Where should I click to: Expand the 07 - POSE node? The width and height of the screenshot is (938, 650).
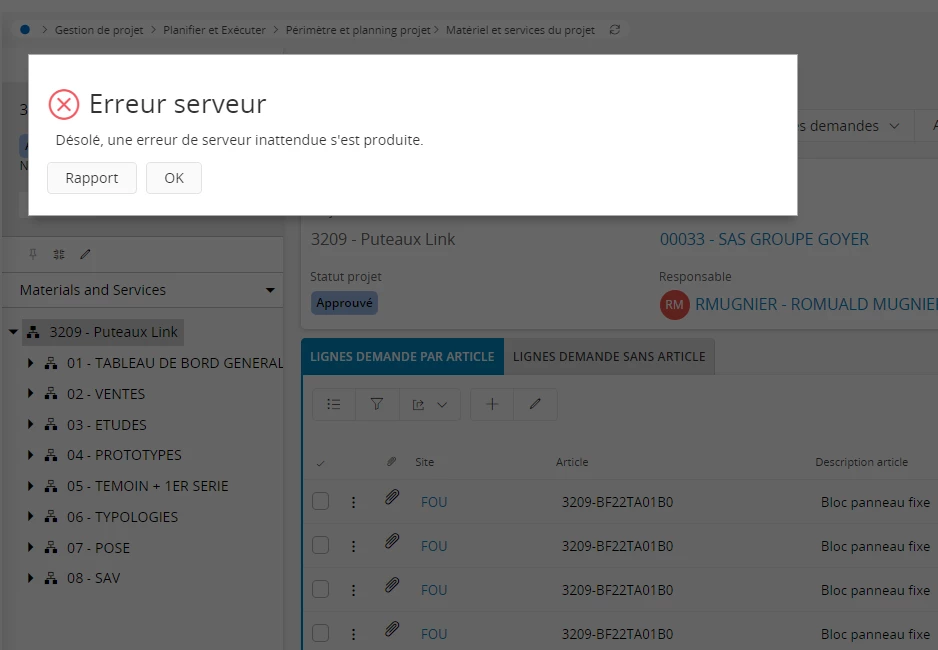point(30,547)
